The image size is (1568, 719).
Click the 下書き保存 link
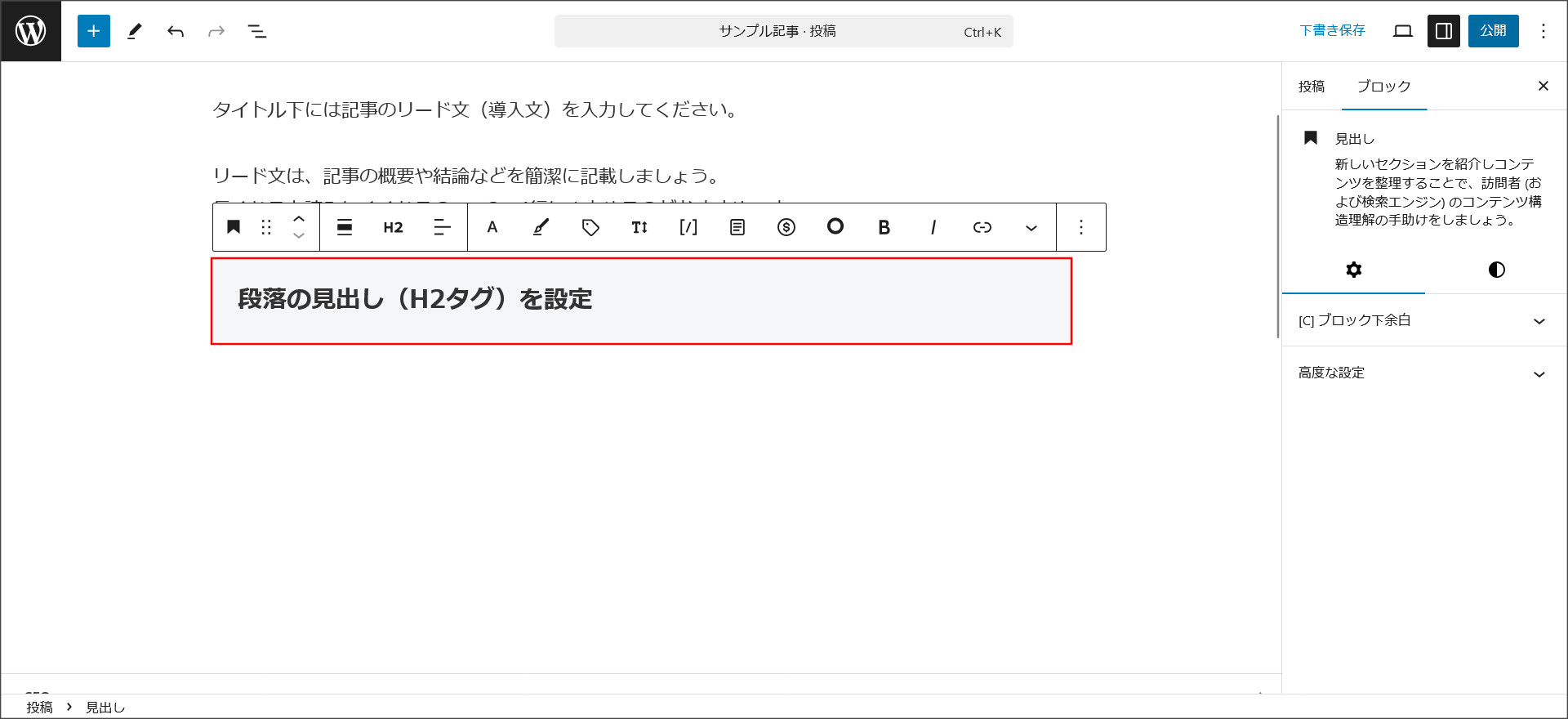1332,31
